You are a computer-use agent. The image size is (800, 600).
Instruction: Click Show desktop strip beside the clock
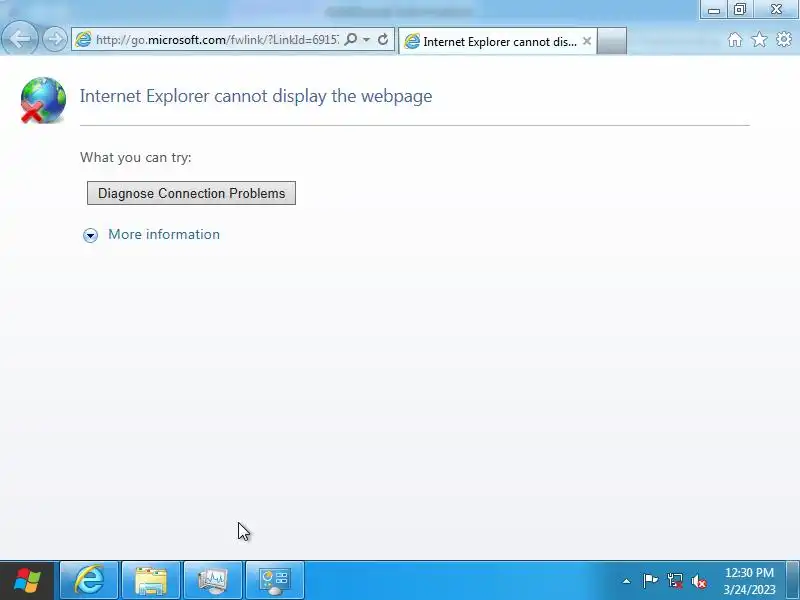[x=793, y=580]
